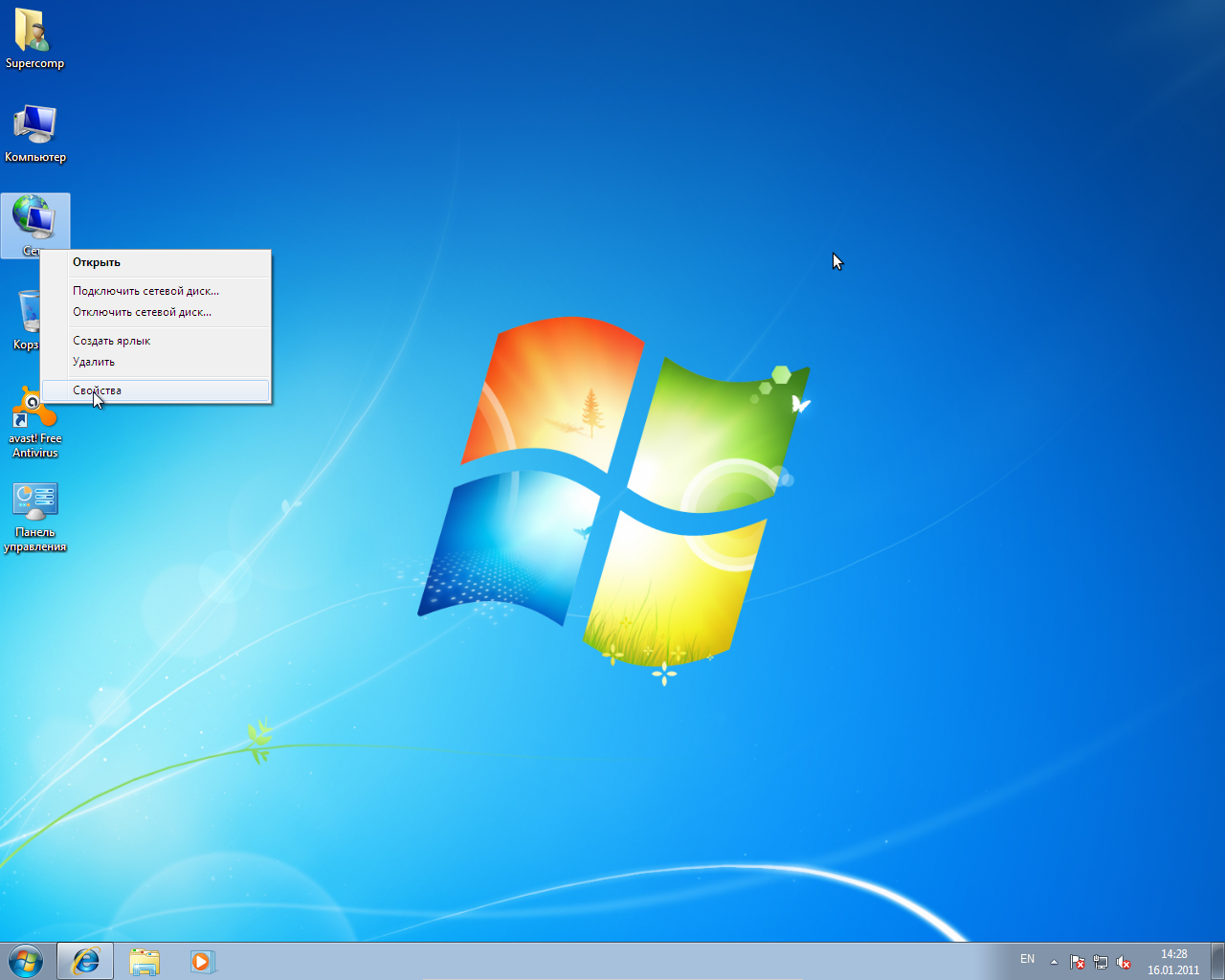The image size is (1225, 980).
Task: Click the muted speaker volume icon
Action: 1124,962
